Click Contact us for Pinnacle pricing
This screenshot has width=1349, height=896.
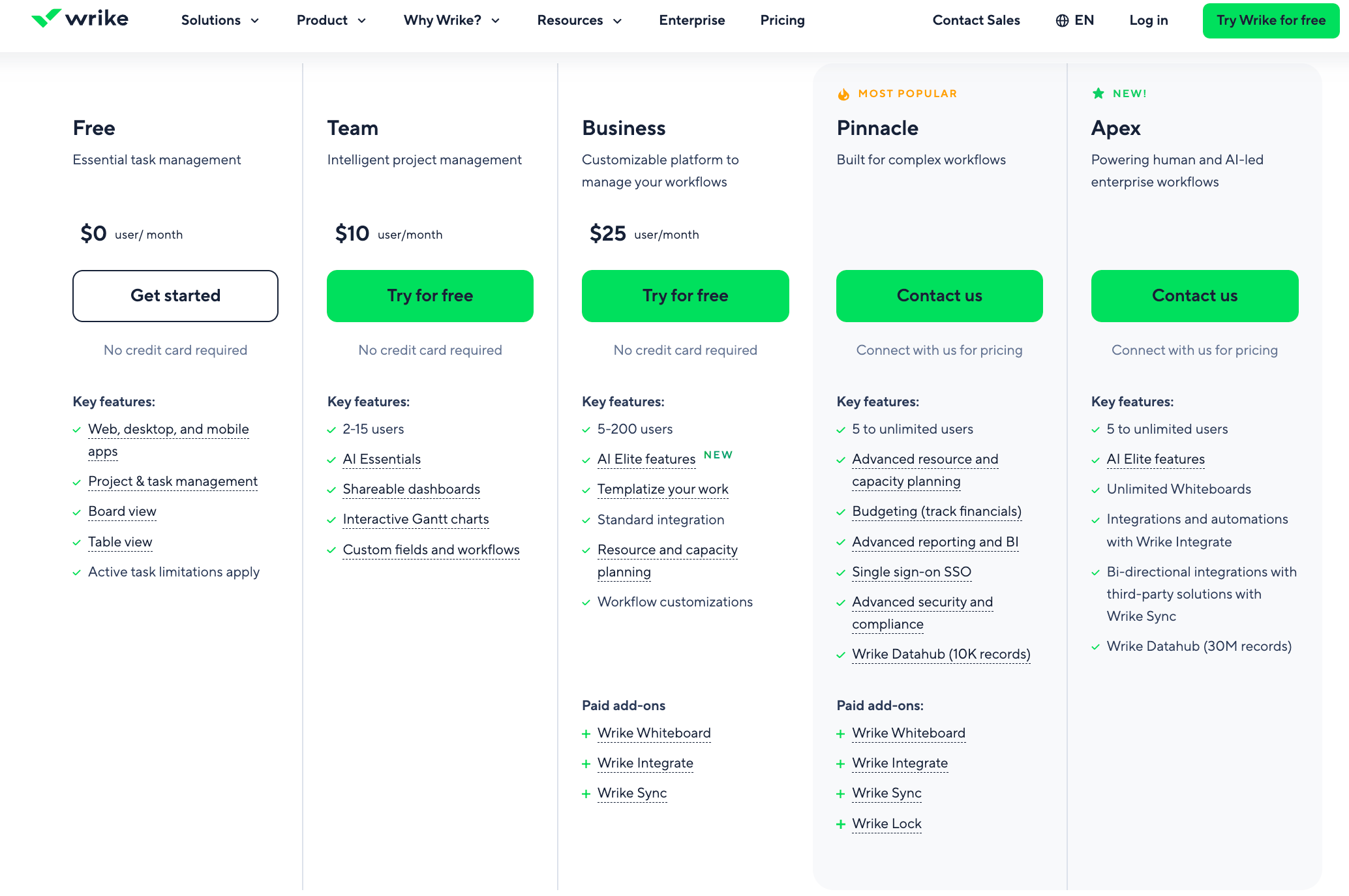point(939,295)
